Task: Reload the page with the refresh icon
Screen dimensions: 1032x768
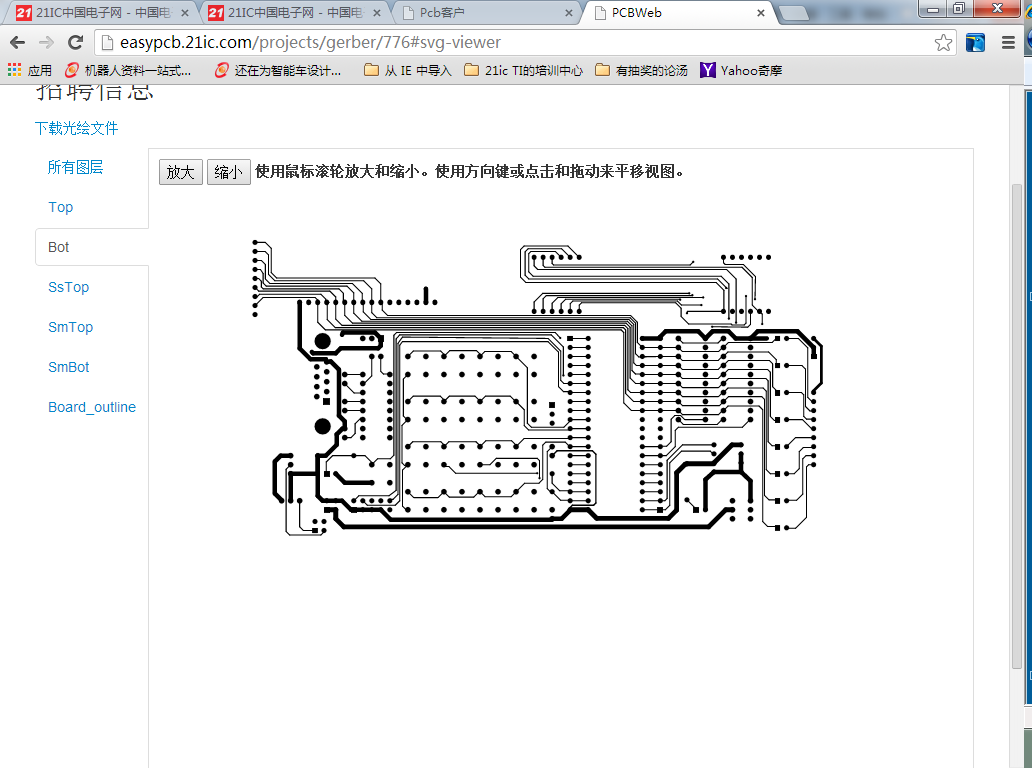Action: pos(76,43)
